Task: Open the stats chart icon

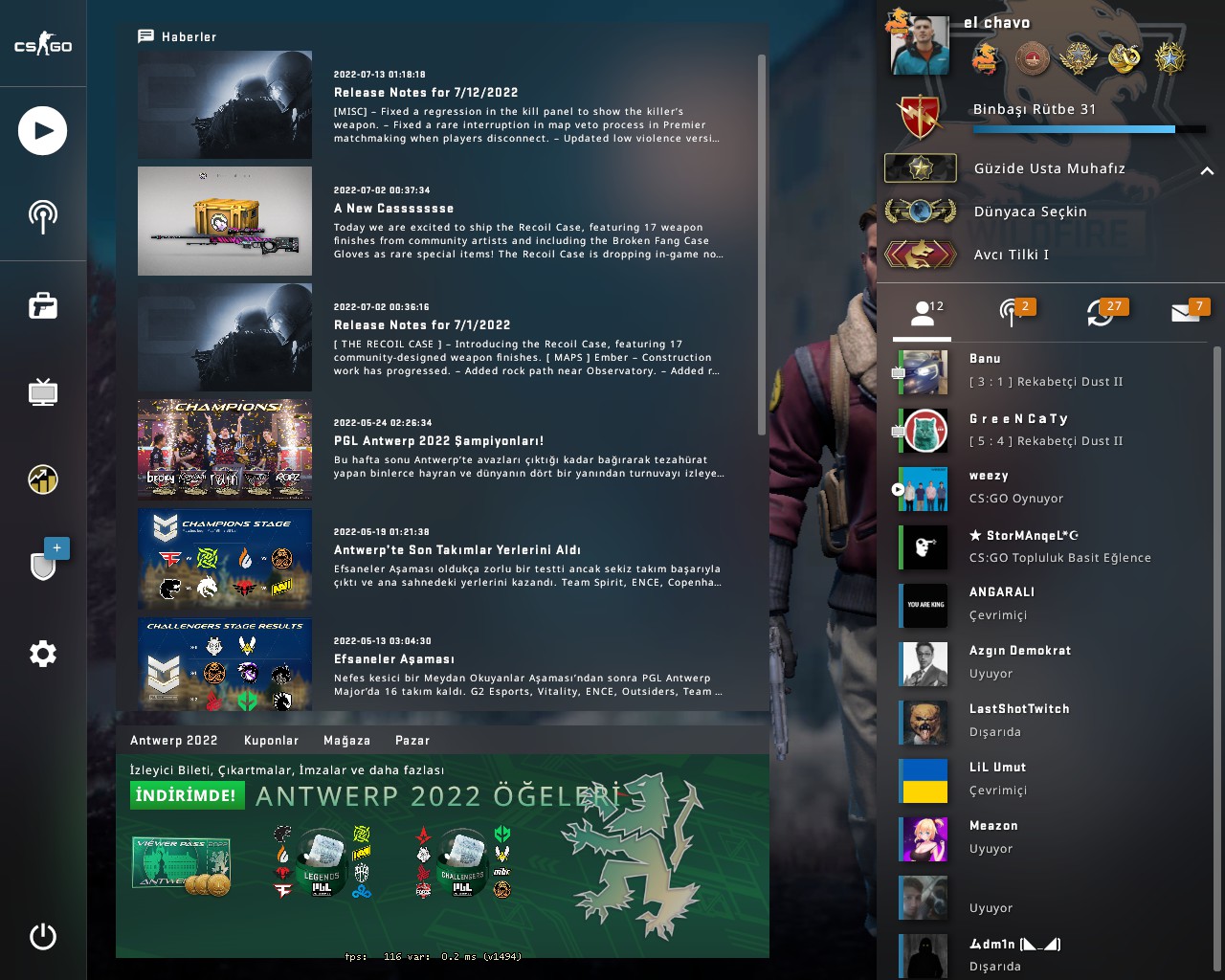Action: pos(43,479)
